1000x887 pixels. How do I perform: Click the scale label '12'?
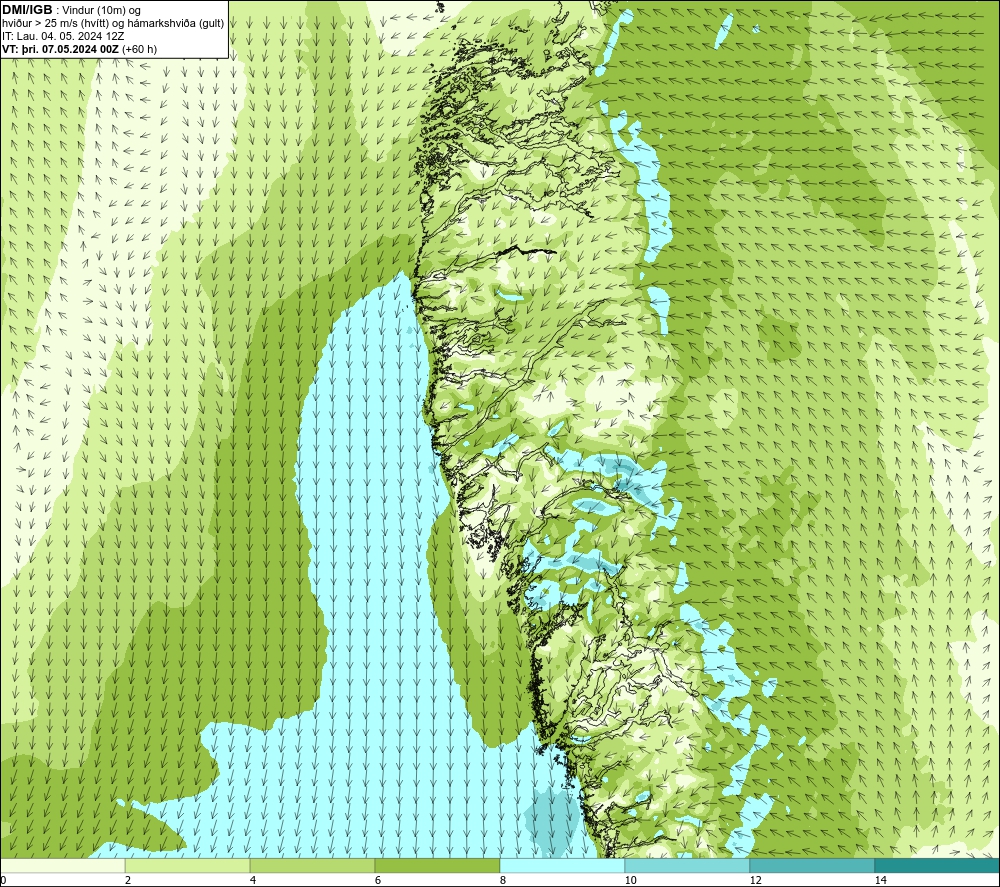tap(756, 880)
